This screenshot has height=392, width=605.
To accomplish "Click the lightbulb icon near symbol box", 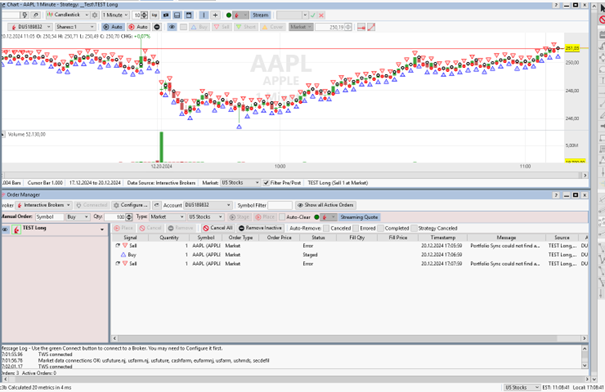I will 25,15.
